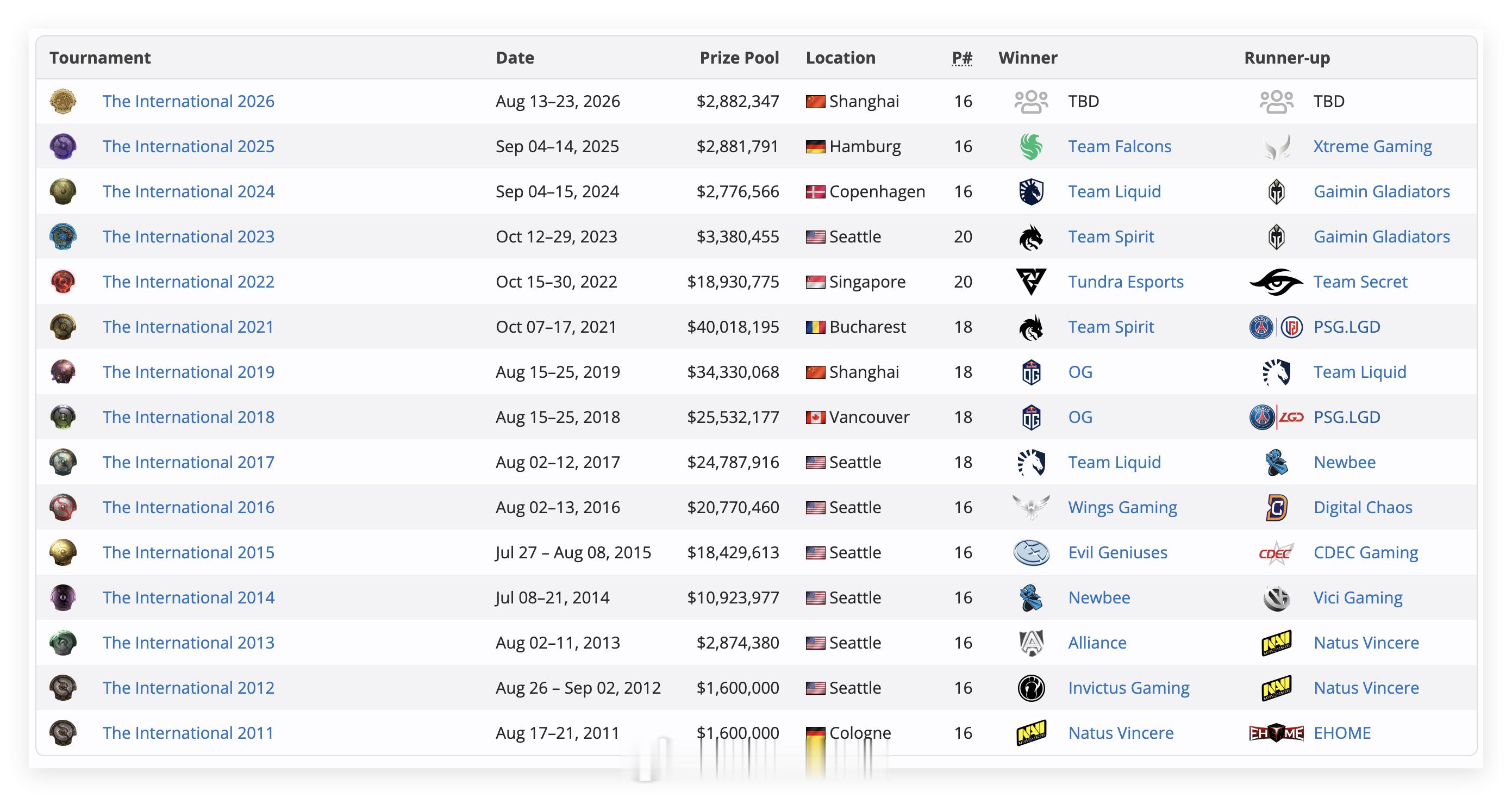The height and width of the screenshot is (797, 1512).
Task: Follow the EHOME runner-up link
Action: (x=1342, y=733)
